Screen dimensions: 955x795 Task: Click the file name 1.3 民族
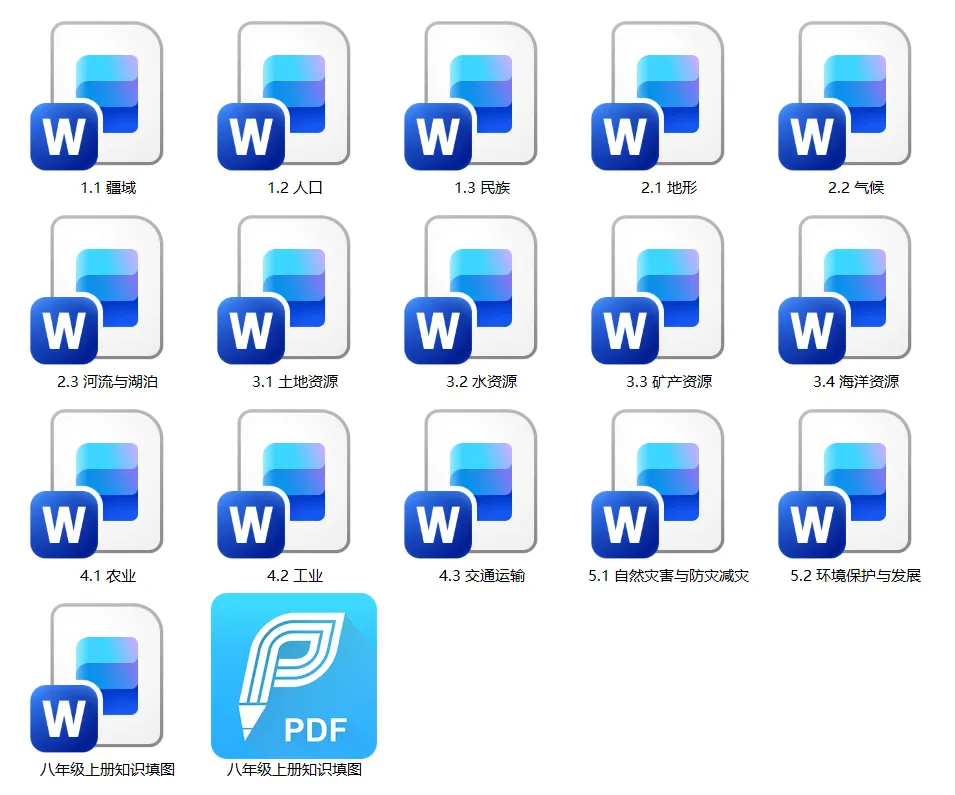(x=482, y=188)
